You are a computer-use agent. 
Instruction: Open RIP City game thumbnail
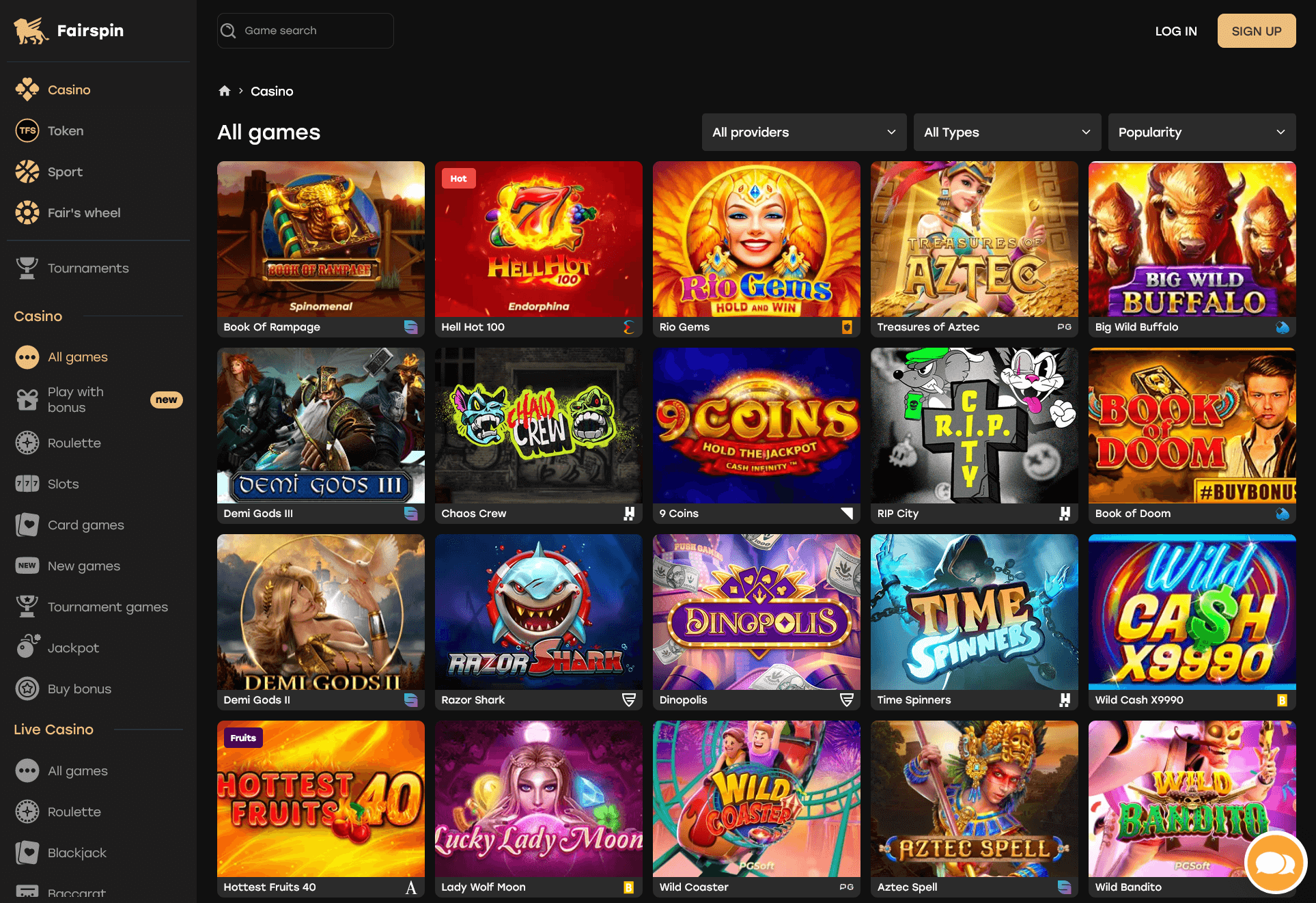(974, 426)
